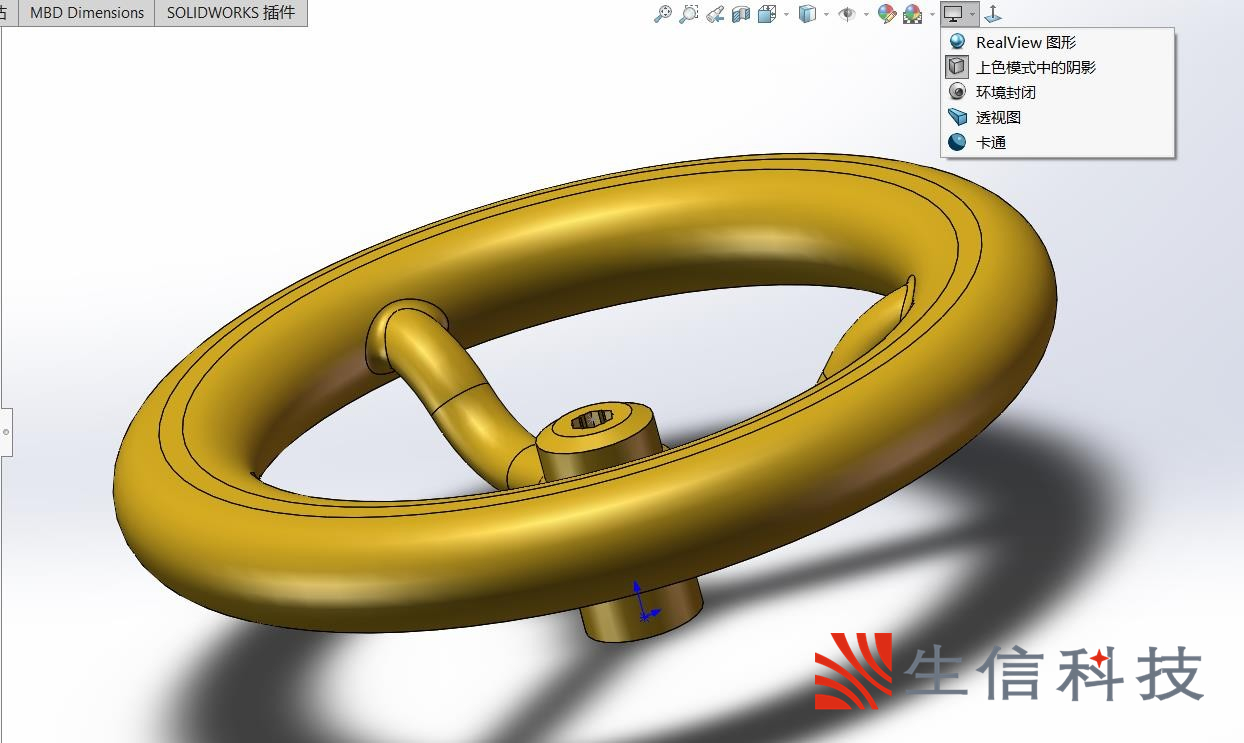Viewport: 1244px width, 743px height.
Task: Toggle 上色模式中的阴影 shadows option
Action: (1035, 67)
